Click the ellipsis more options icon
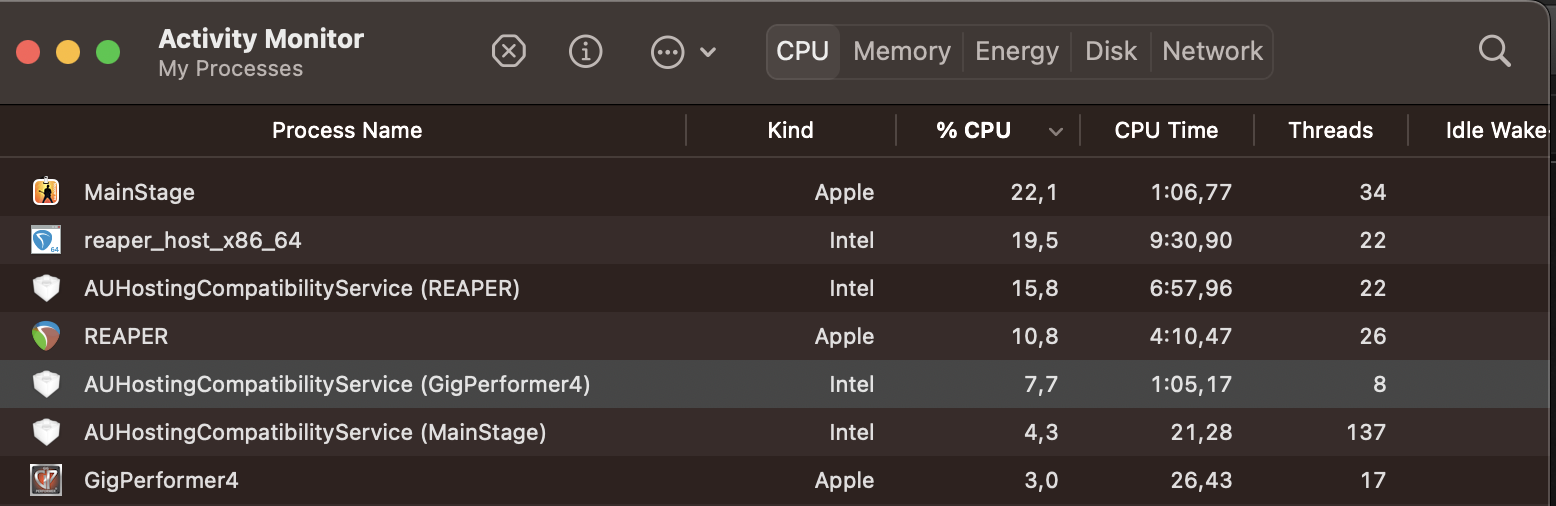The image size is (1556, 506). (667, 52)
